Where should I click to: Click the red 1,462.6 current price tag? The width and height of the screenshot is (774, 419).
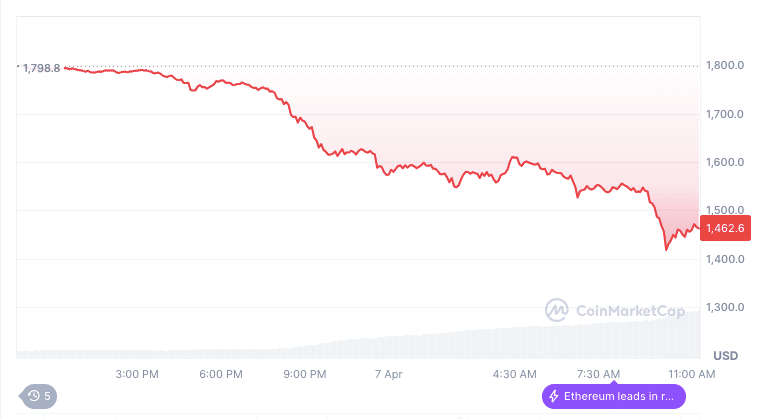722,229
